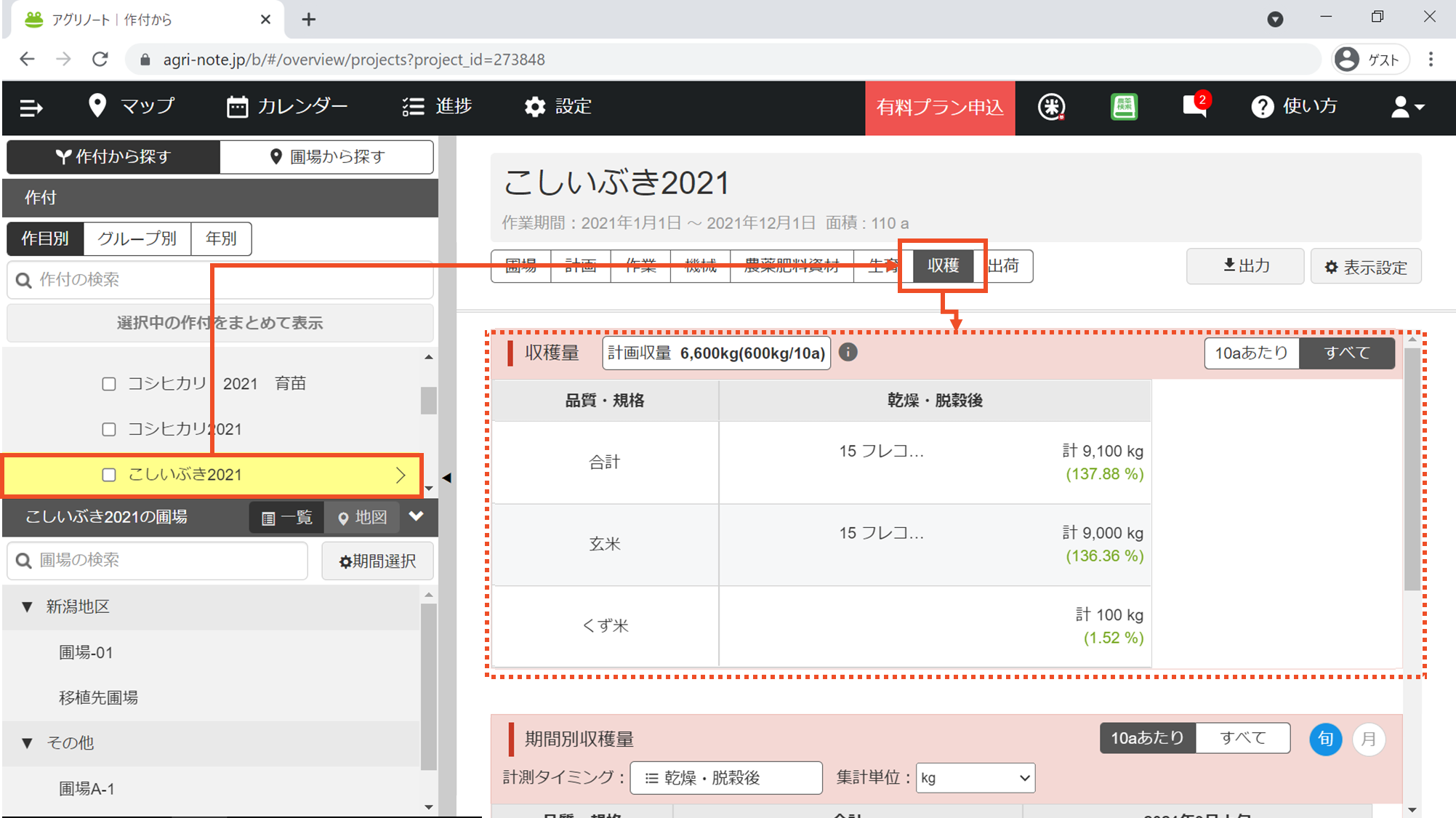The height and width of the screenshot is (818, 1456).
Task: Open the green pesticide search icon
Action: click(x=1124, y=106)
